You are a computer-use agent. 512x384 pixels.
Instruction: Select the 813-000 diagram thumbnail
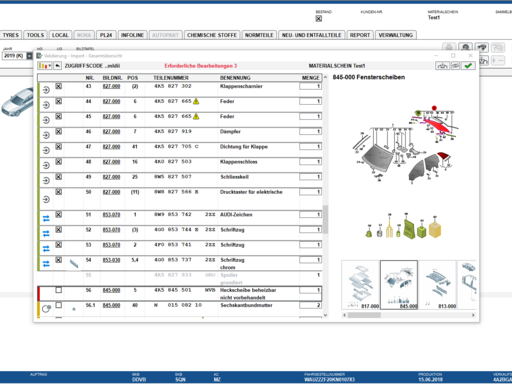point(437,285)
